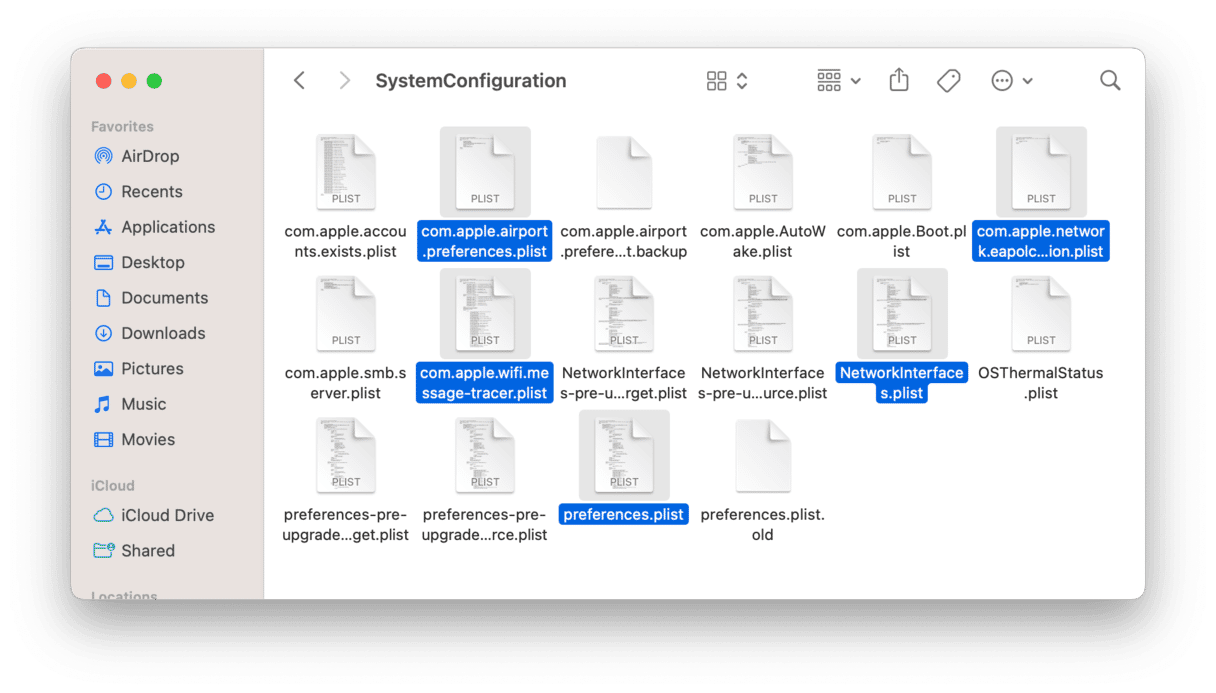Click the NetworkInterfaces.plist file icon

(902, 314)
